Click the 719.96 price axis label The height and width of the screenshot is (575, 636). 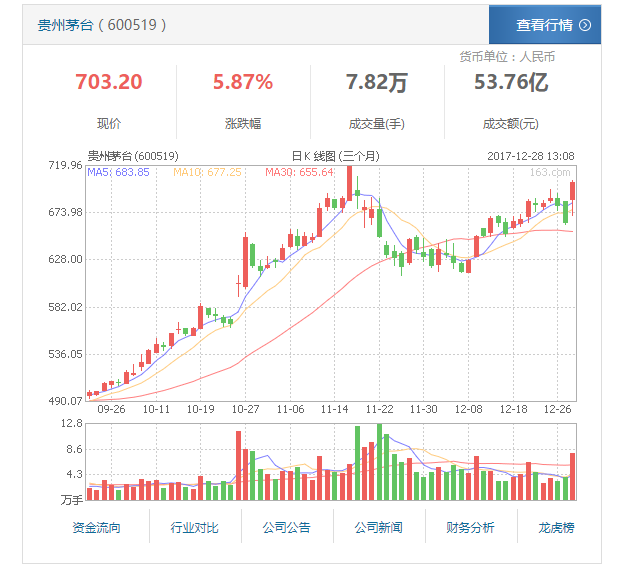65,165
